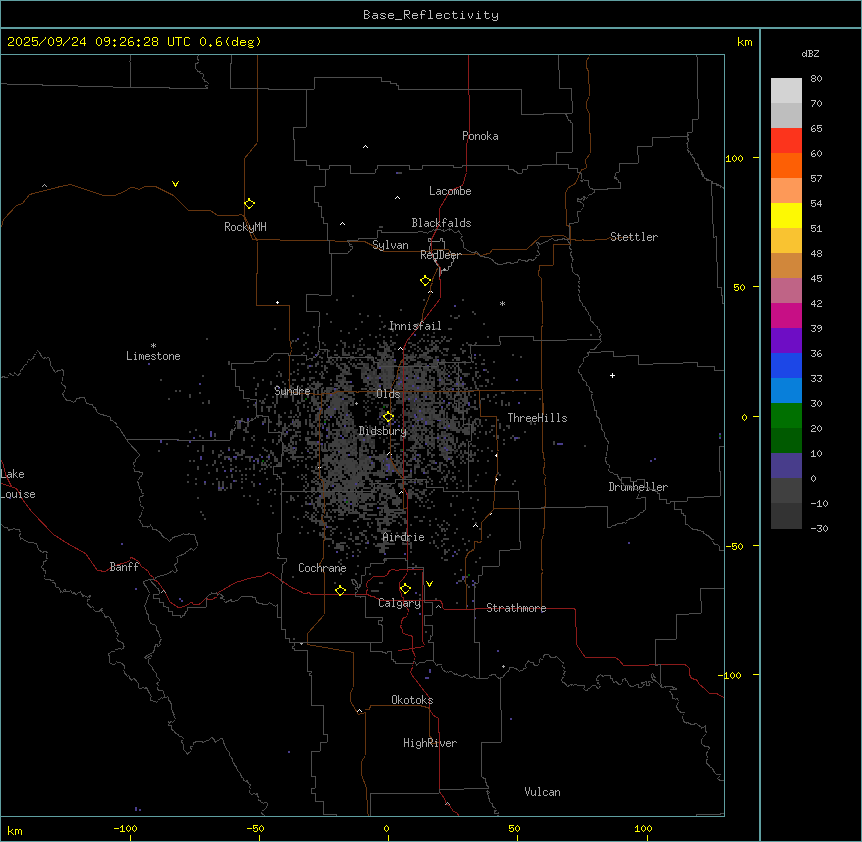Click the asterisk marker above Limestone
This screenshot has width=862, height=842.
pos(153,345)
